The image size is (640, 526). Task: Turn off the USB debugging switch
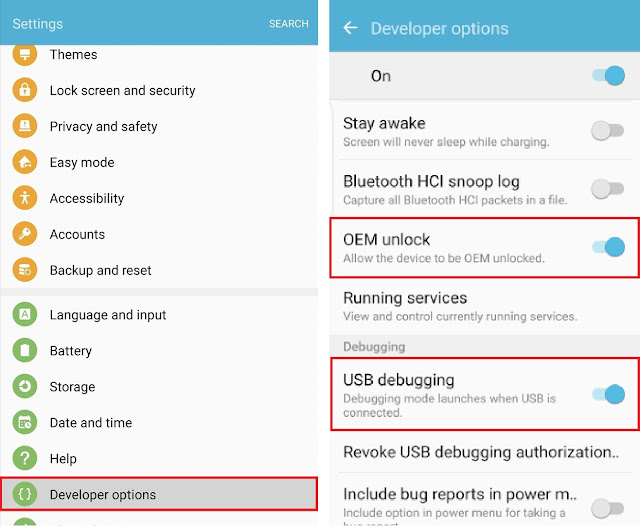[608, 394]
